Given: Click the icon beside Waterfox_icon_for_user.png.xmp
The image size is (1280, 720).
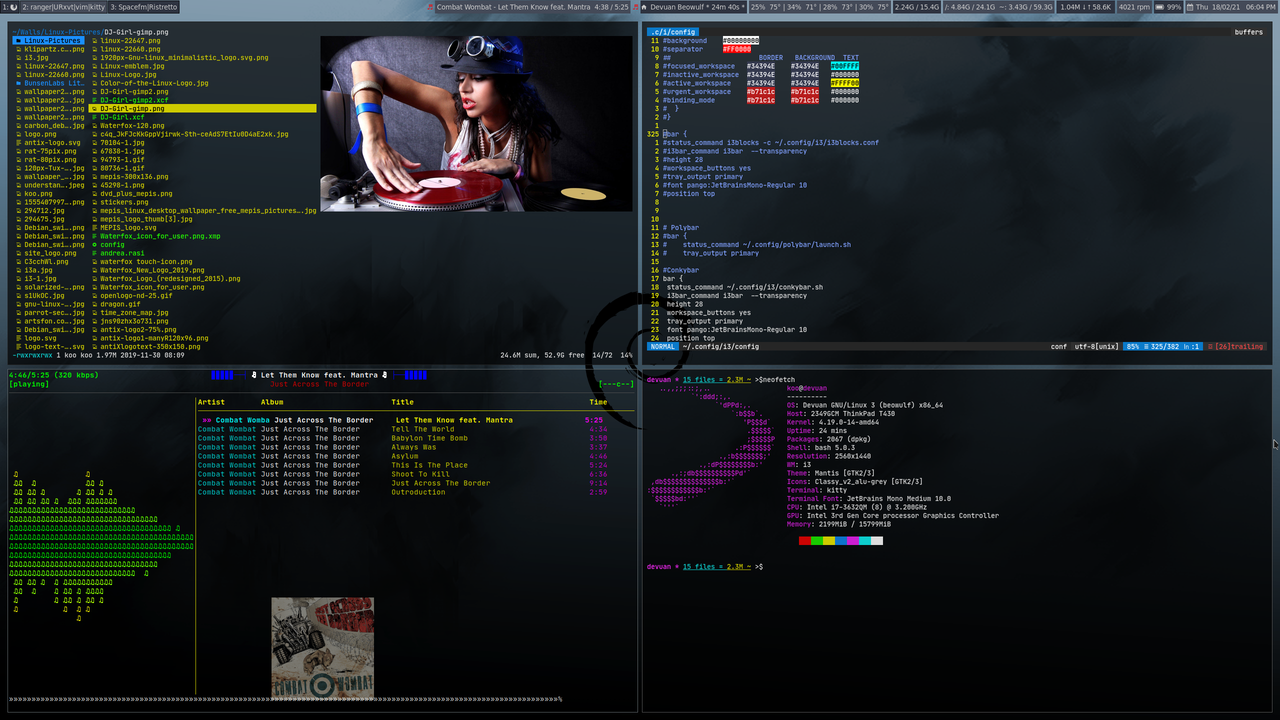Looking at the screenshot, I should click(x=94, y=236).
